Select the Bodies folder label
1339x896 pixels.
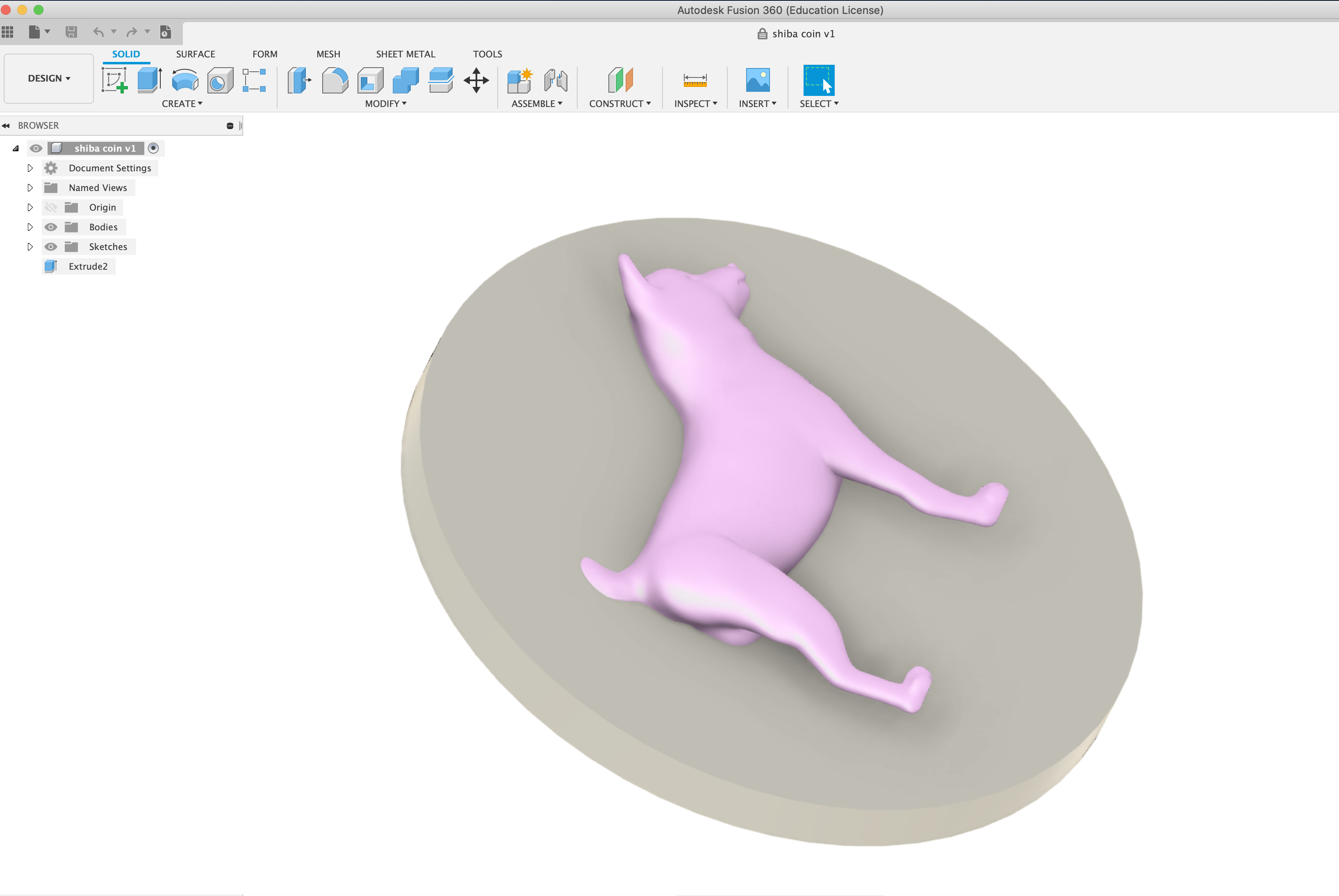(x=103, y=227)
